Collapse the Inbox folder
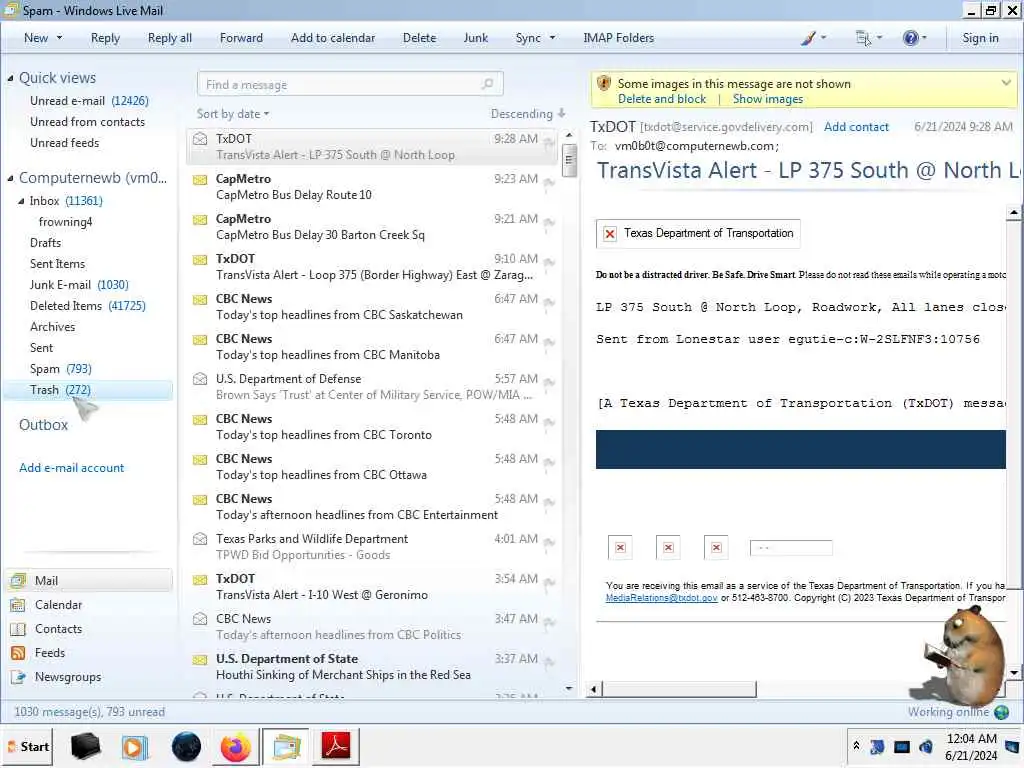This screenshot has height=768, width=1024. [21, 201]
